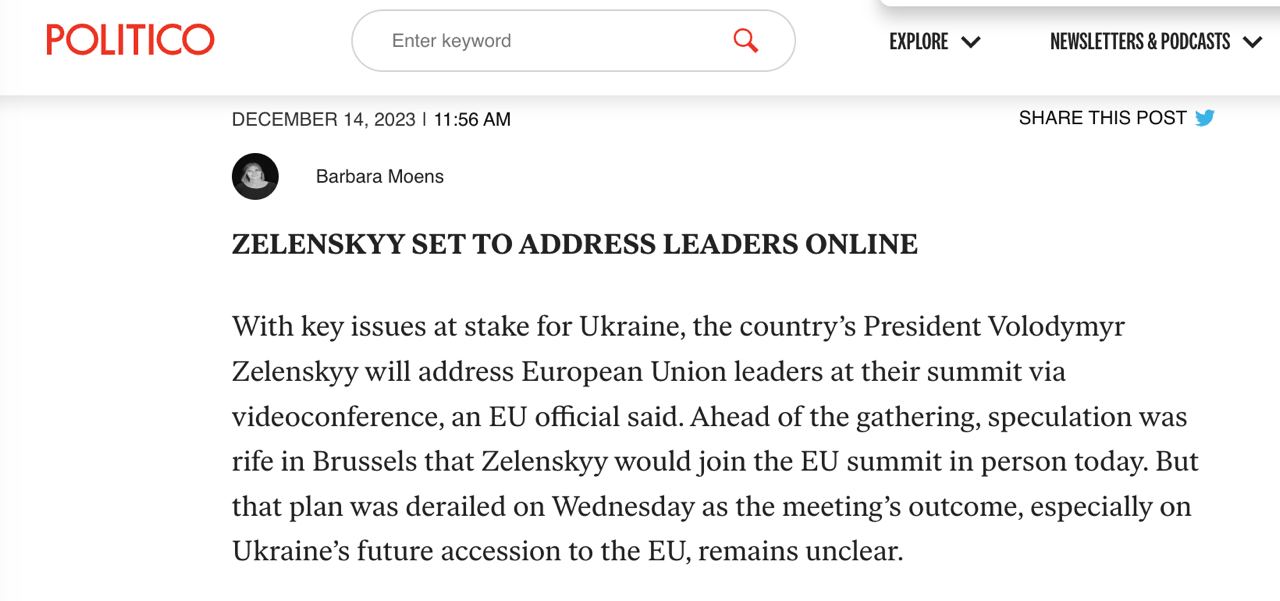
Task: Click the name Volodymyr in the article
Action: [x=1056, y=326]
